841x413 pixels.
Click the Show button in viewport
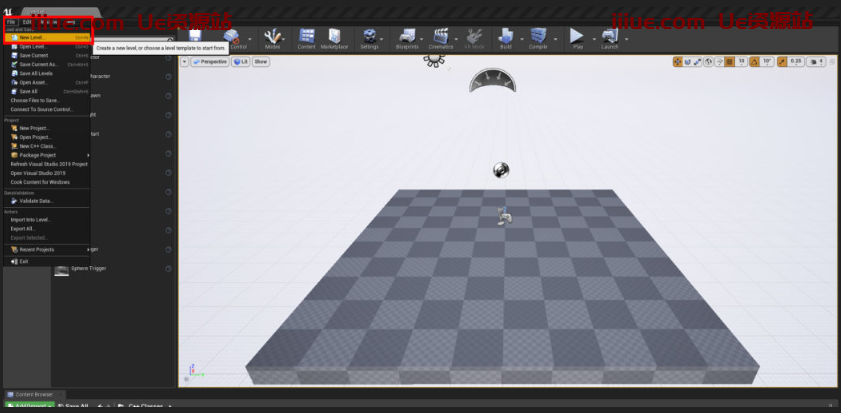[260, 62]
